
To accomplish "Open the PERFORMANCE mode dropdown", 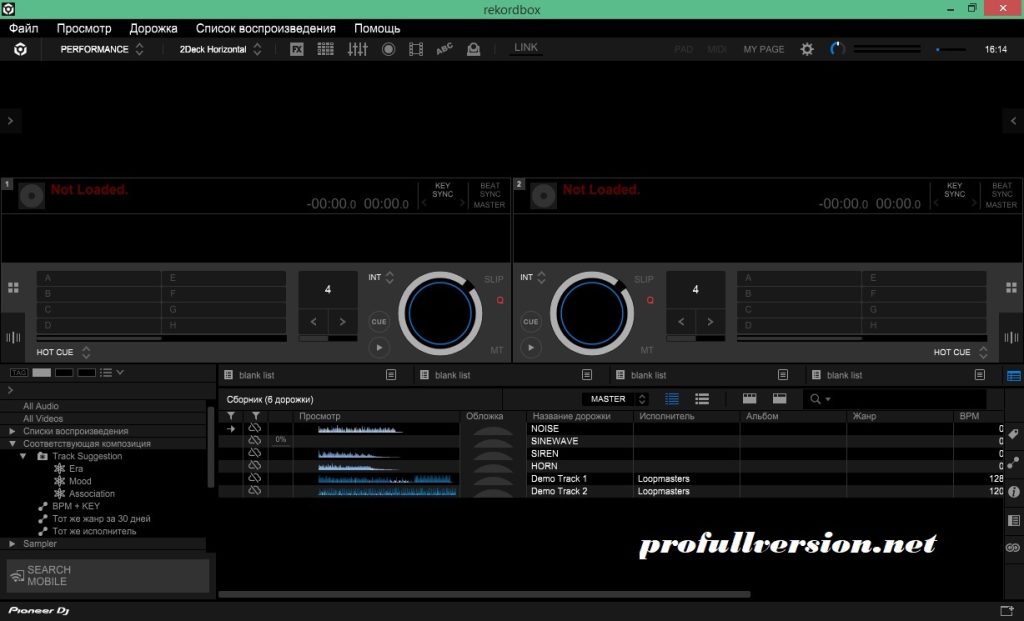I will [100, 48].
